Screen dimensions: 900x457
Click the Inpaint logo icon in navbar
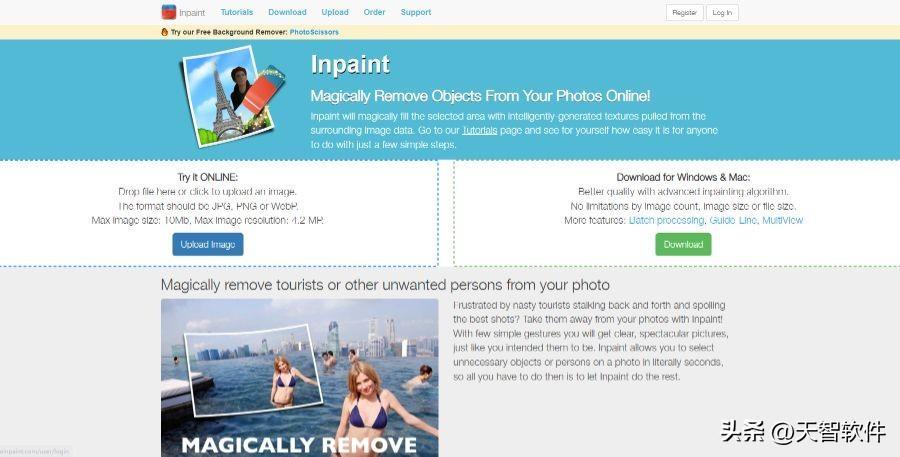pyautogui.click(x=169, y=12)
